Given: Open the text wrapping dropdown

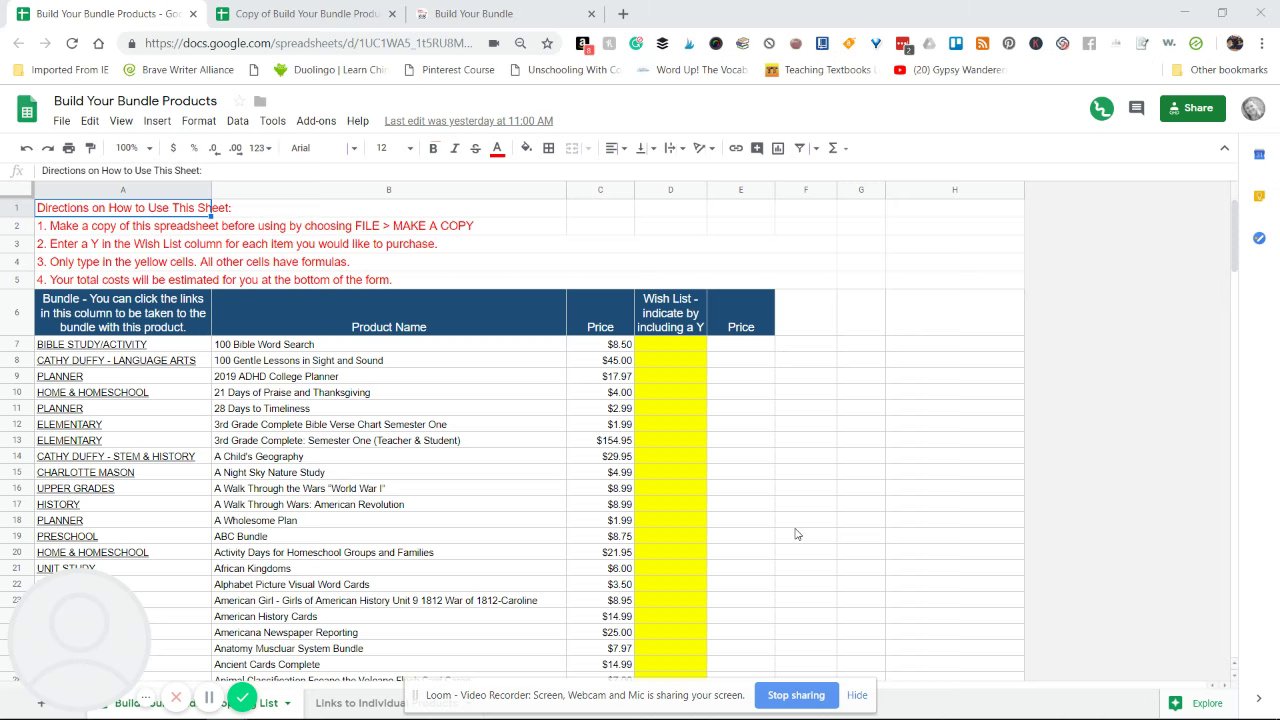Looking at the screenshot, I should coord(674,148).
